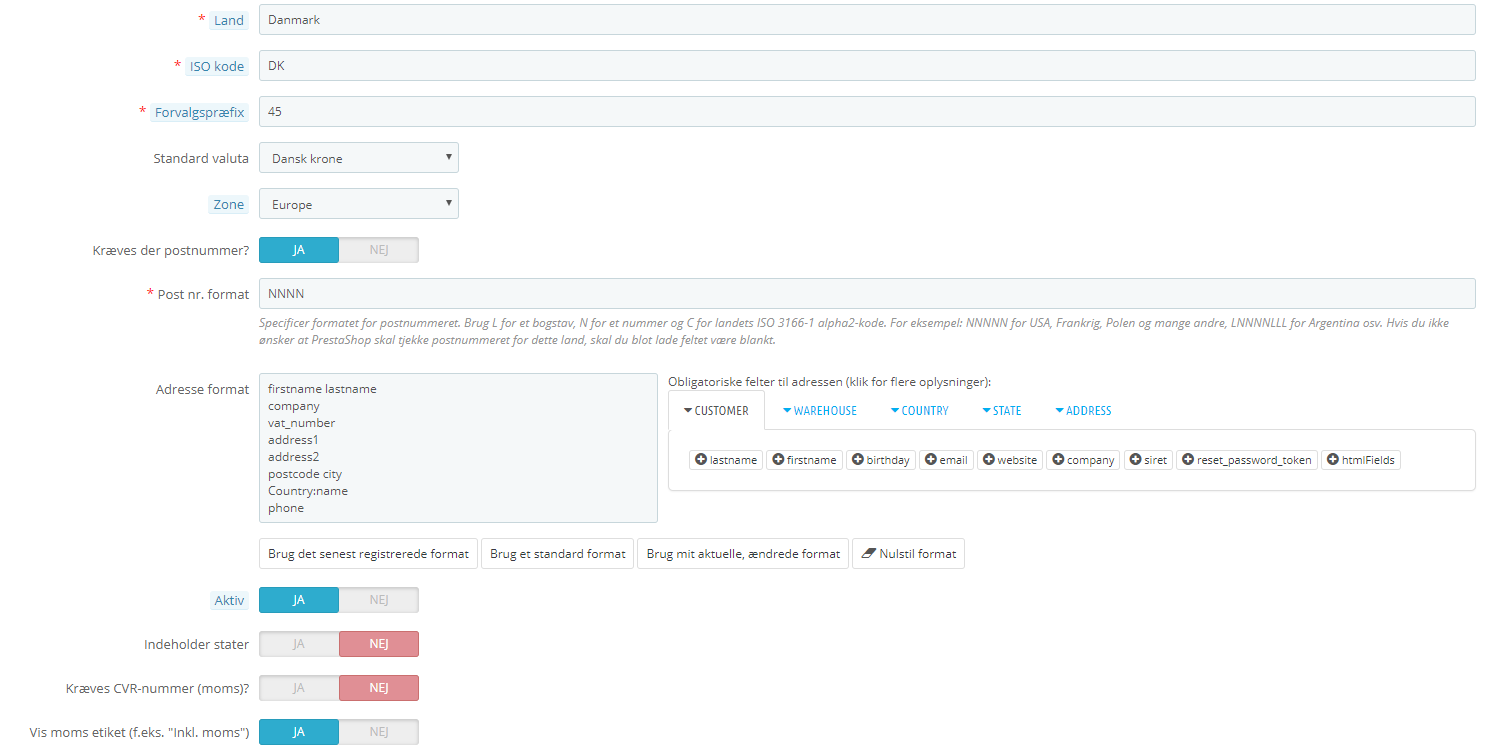Click the Land label

pos(229,20)
